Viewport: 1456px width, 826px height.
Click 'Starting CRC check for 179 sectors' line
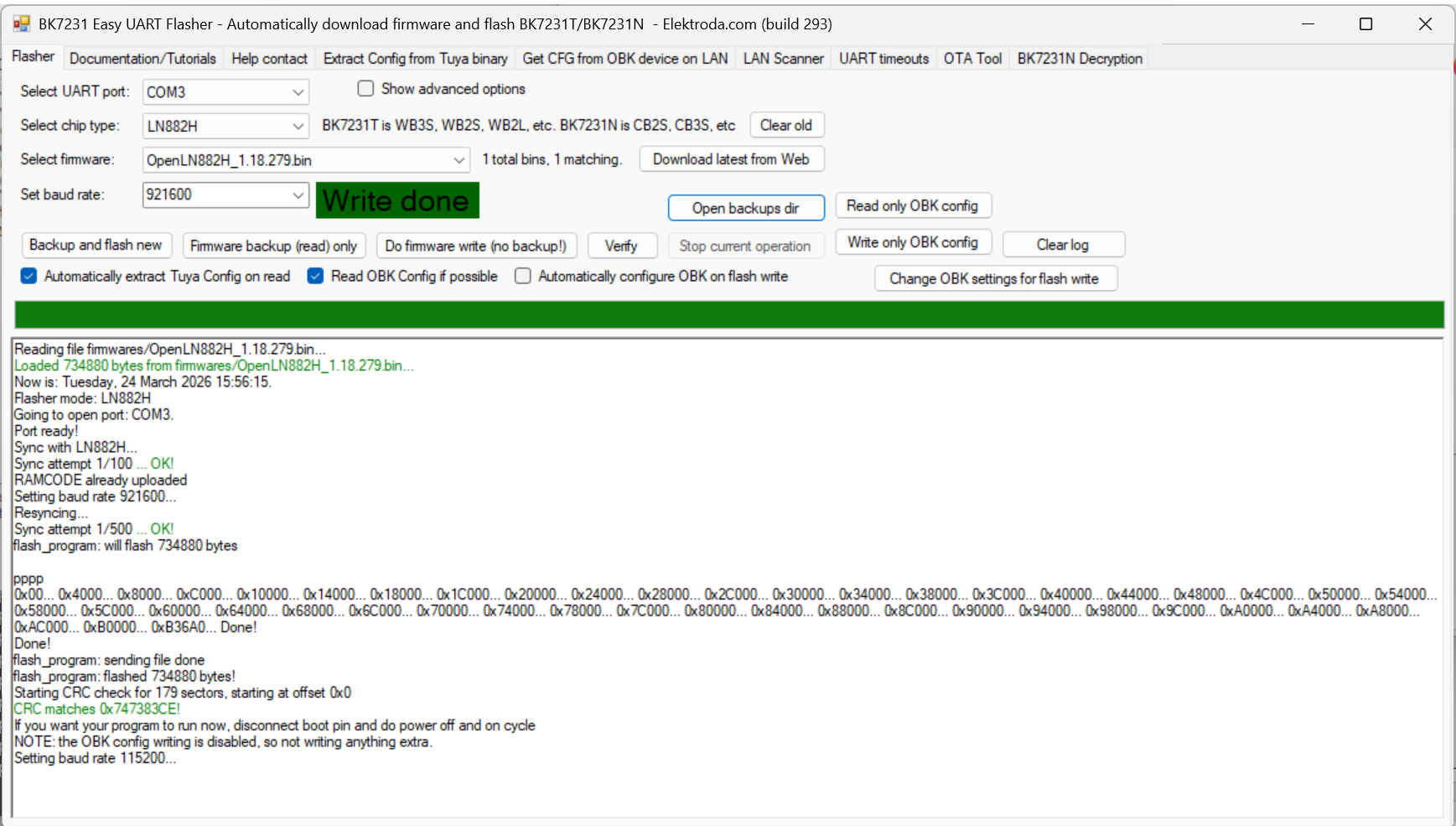pyautogui.click(x=183, y=693)
